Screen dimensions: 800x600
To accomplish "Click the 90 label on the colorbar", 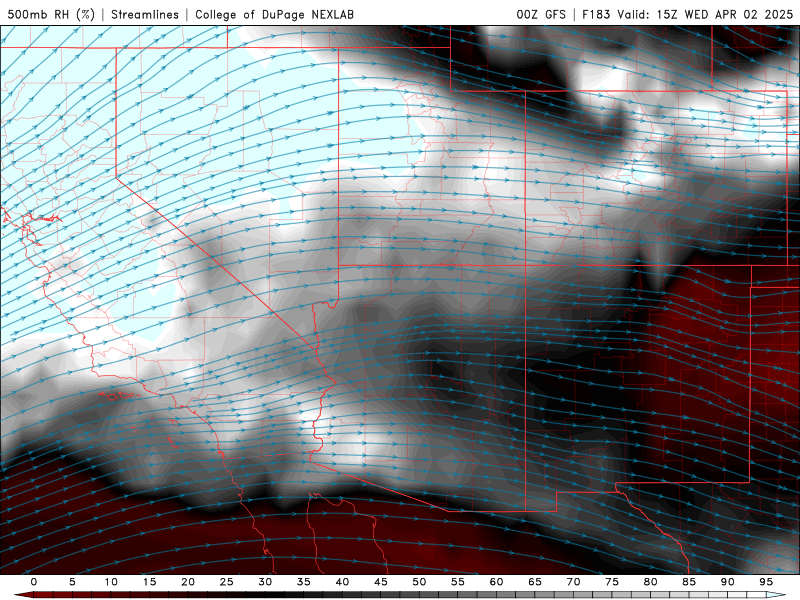I will tap(727, 582).
